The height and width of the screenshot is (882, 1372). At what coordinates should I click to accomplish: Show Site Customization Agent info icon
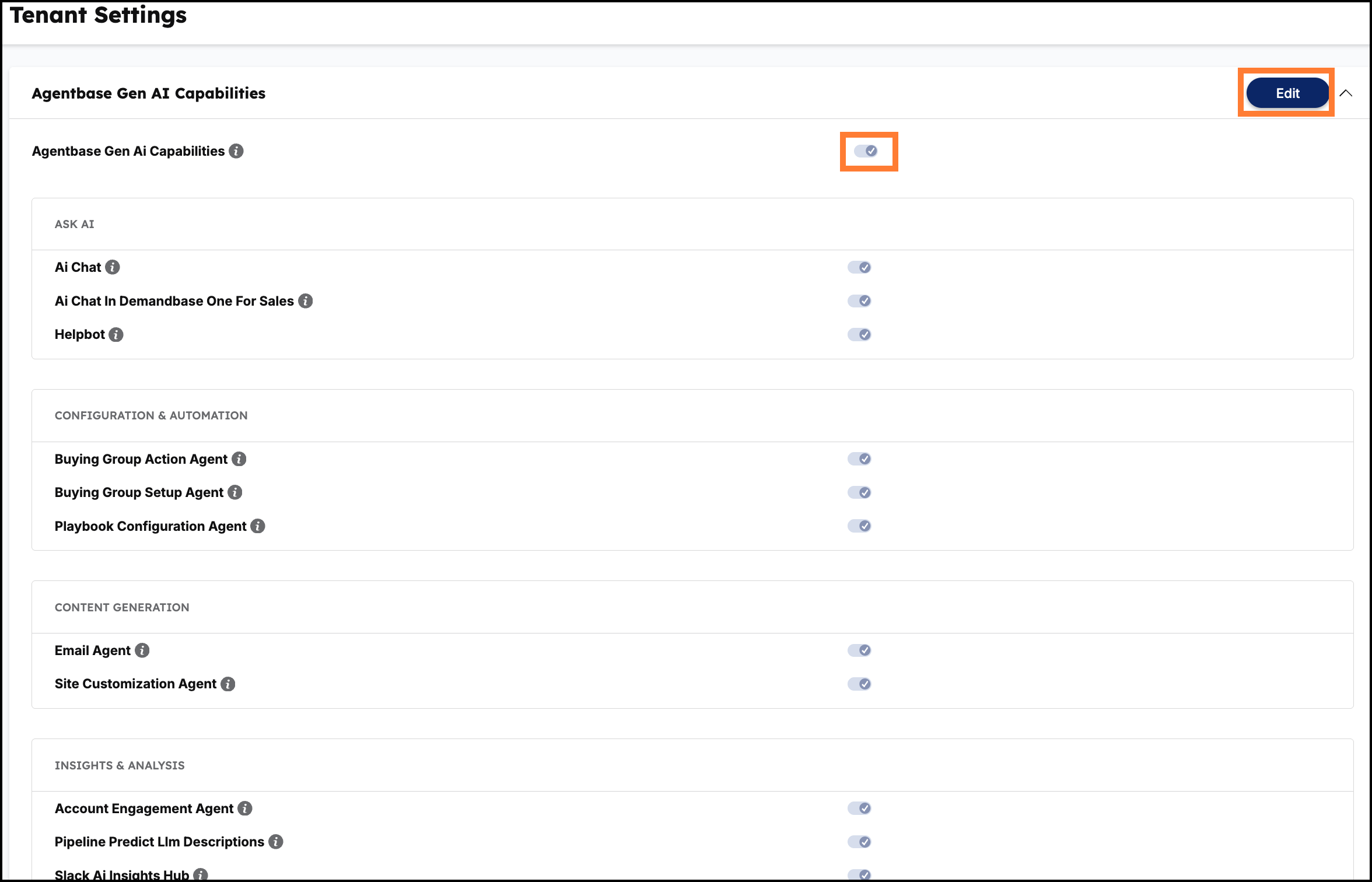tap(228, 684)
